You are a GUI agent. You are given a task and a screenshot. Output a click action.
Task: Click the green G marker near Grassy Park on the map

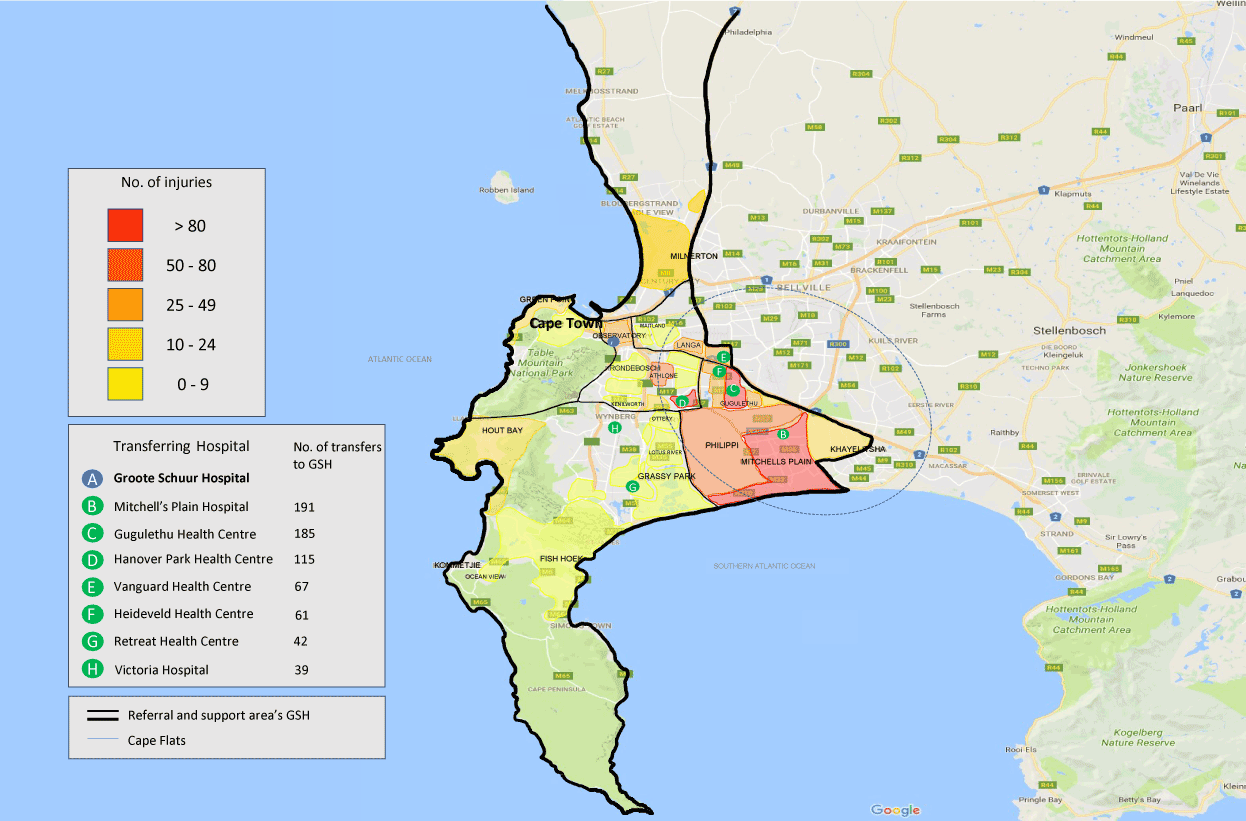(x=631, y=486)
